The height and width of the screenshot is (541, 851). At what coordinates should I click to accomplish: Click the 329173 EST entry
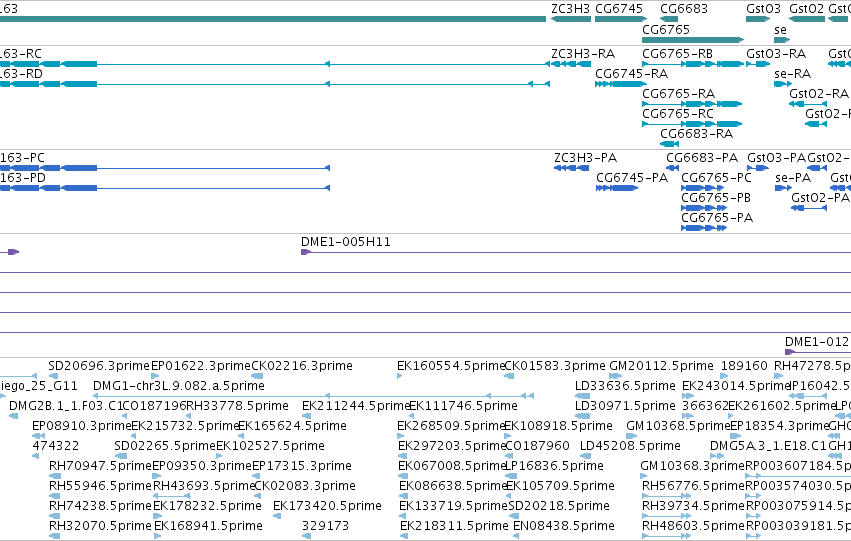coord(306,536)
